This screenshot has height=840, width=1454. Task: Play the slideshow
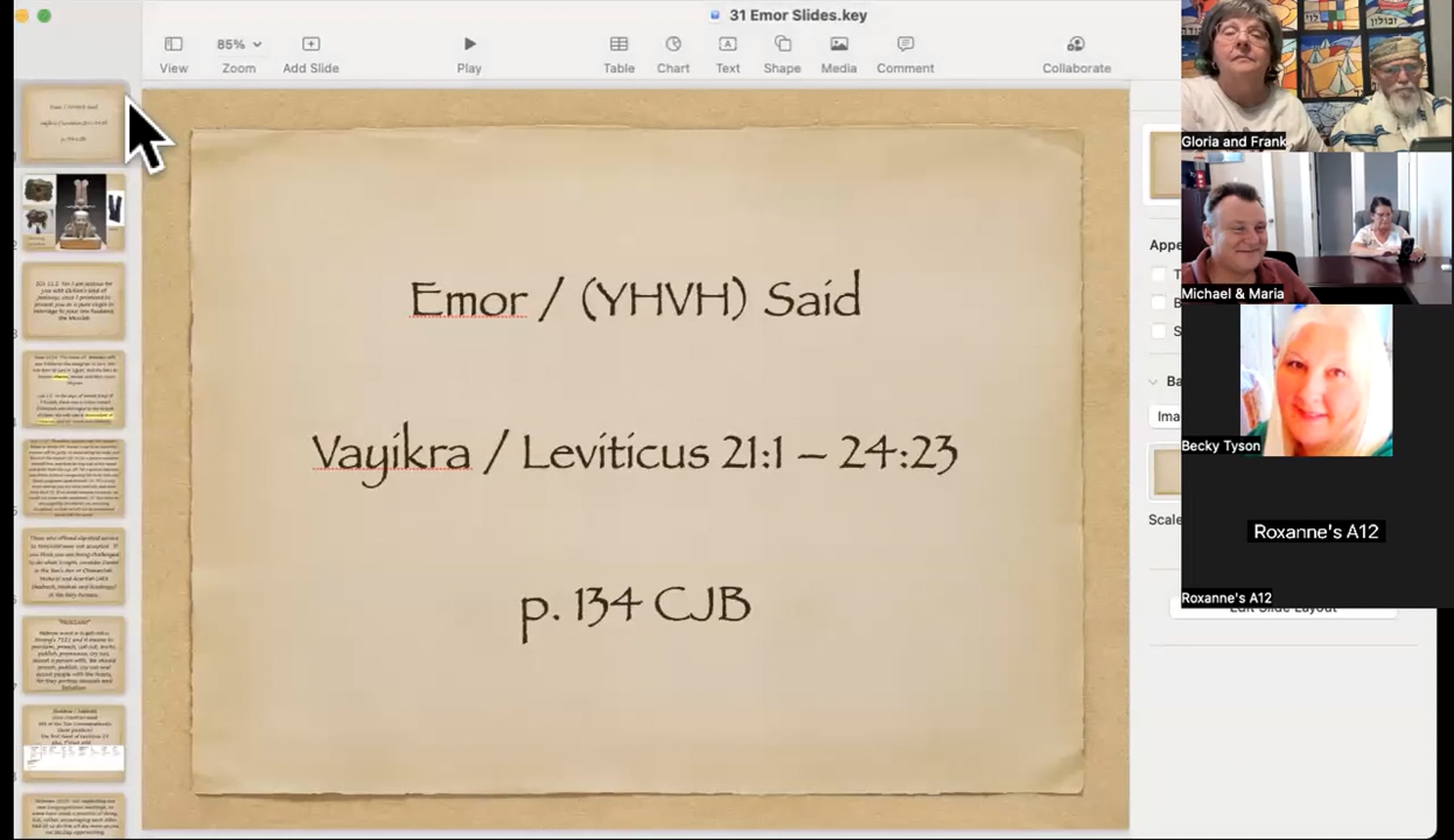point(470,44)
